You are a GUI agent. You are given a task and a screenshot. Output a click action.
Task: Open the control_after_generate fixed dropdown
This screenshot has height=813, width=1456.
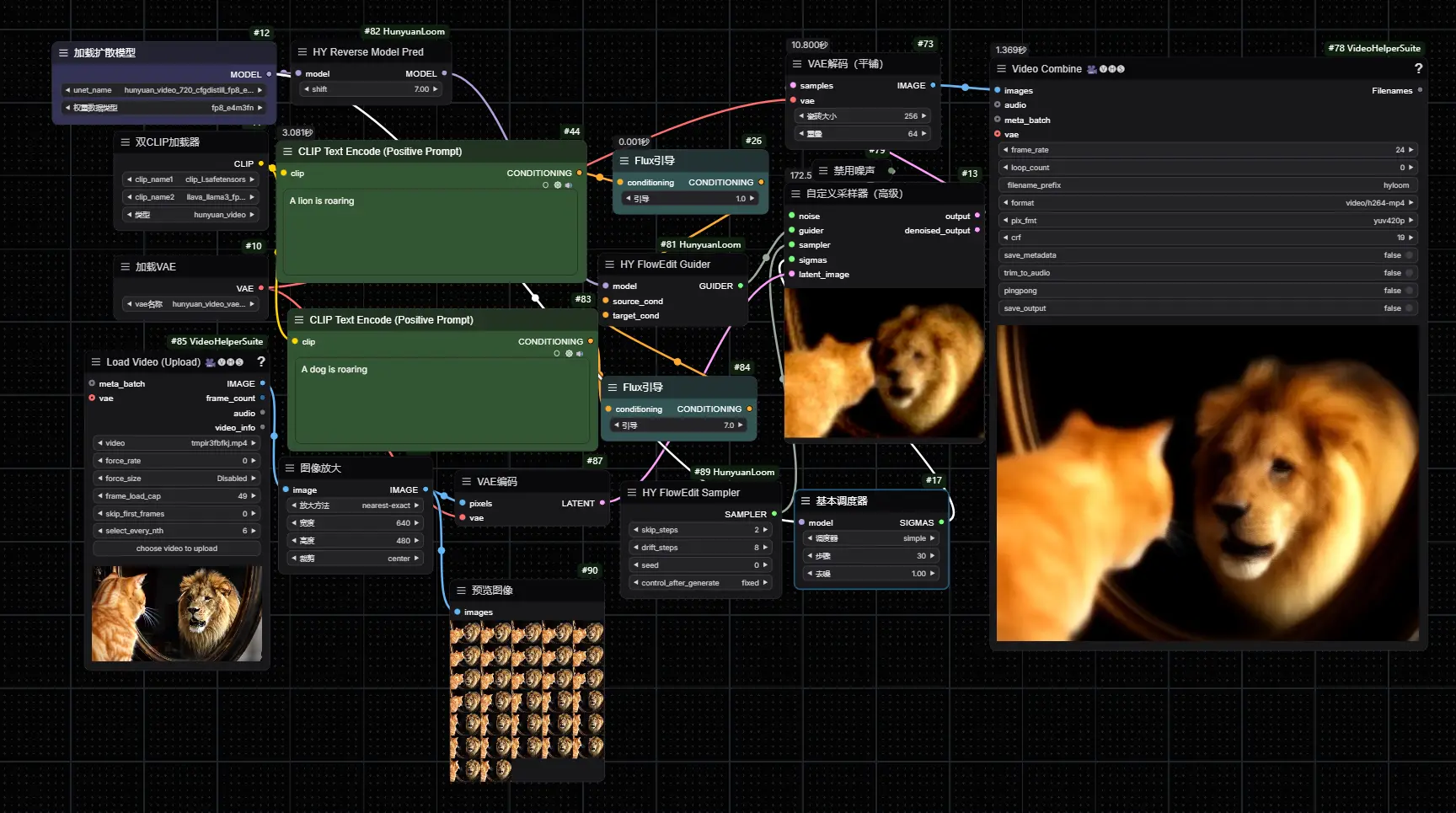(700, 583)
